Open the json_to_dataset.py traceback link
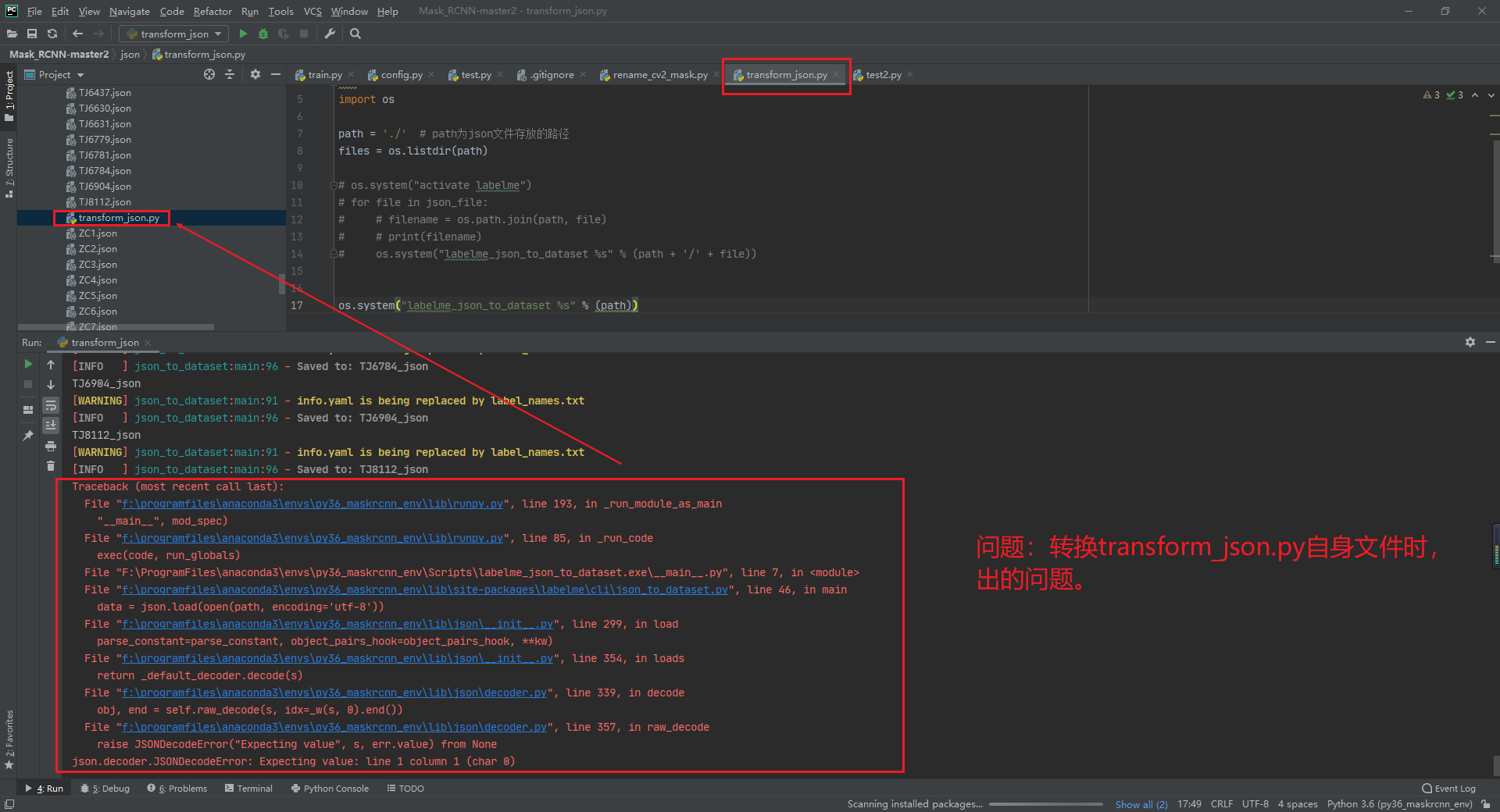The image size is (1500, 812). click(x=424, y=589)
